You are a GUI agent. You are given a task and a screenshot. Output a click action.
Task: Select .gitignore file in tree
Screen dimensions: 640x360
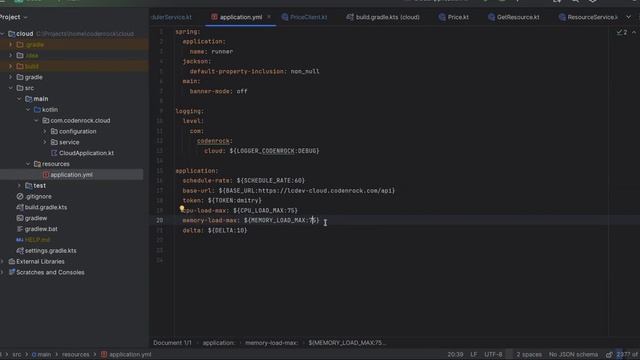[38, 196]
